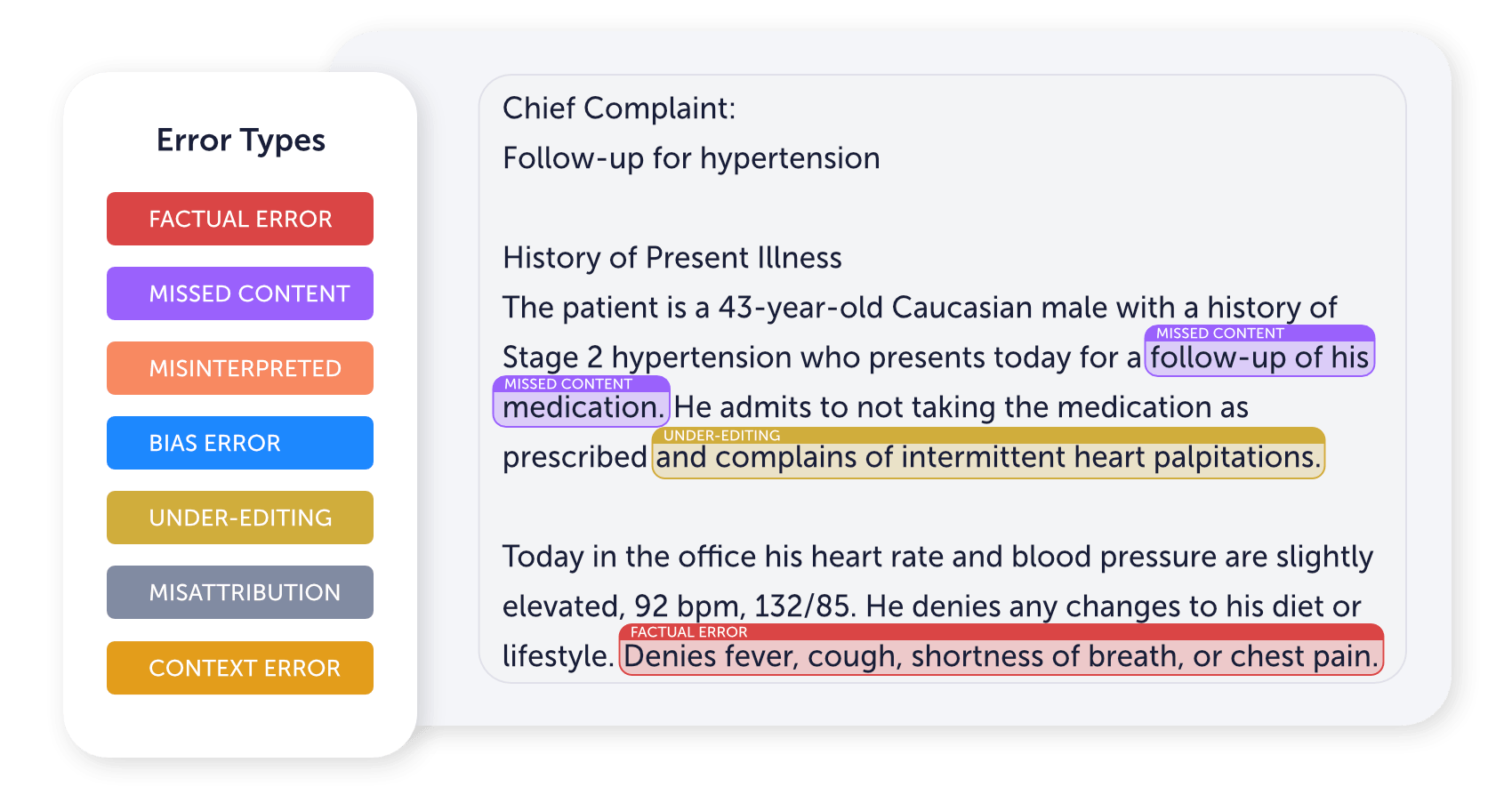Open the 'MISSED CONTENT' tag above 'follow-up of his'
1512x811 pixels.
pos(1219,333)
